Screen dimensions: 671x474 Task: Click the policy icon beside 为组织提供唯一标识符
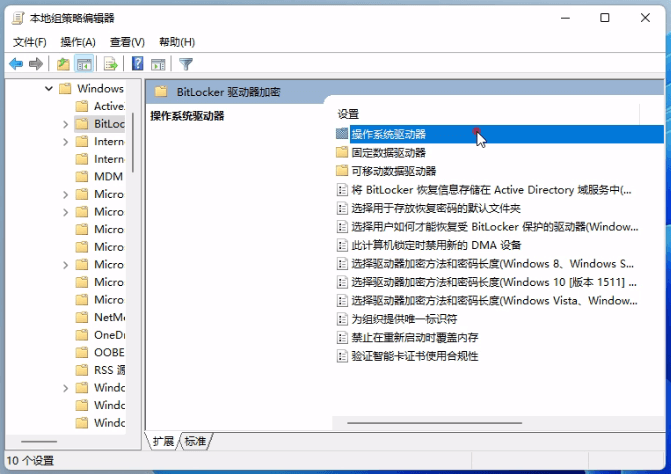click(x=342, y=319)
